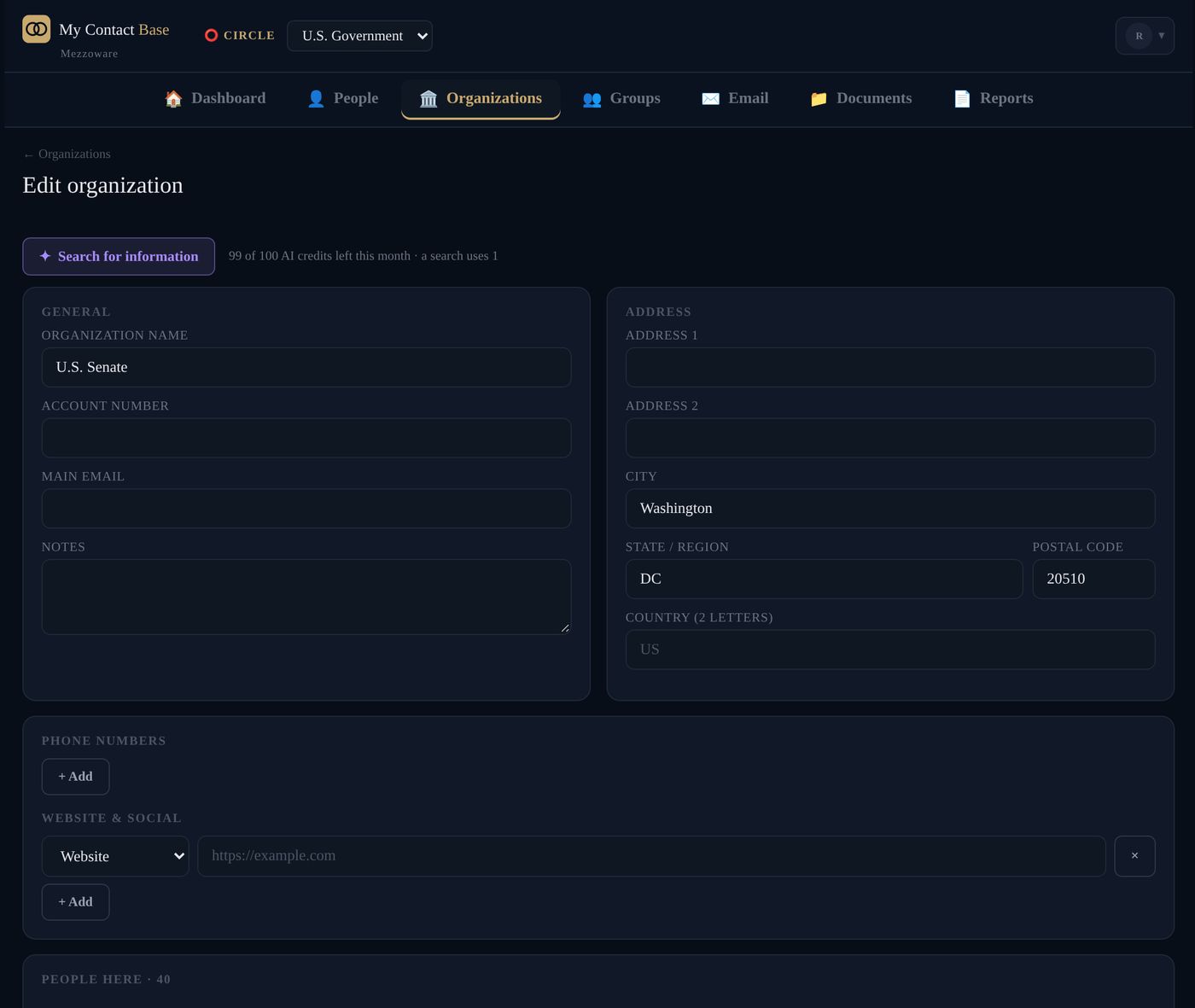
Task: Open the U.S. Government circle dropdown
Action: (x=359, y=36)
